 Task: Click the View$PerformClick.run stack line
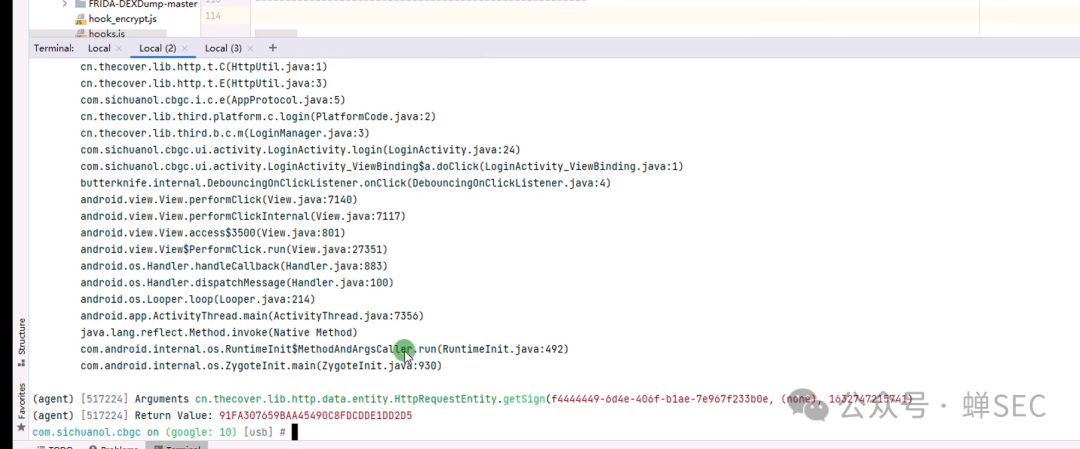coord(234,249)
